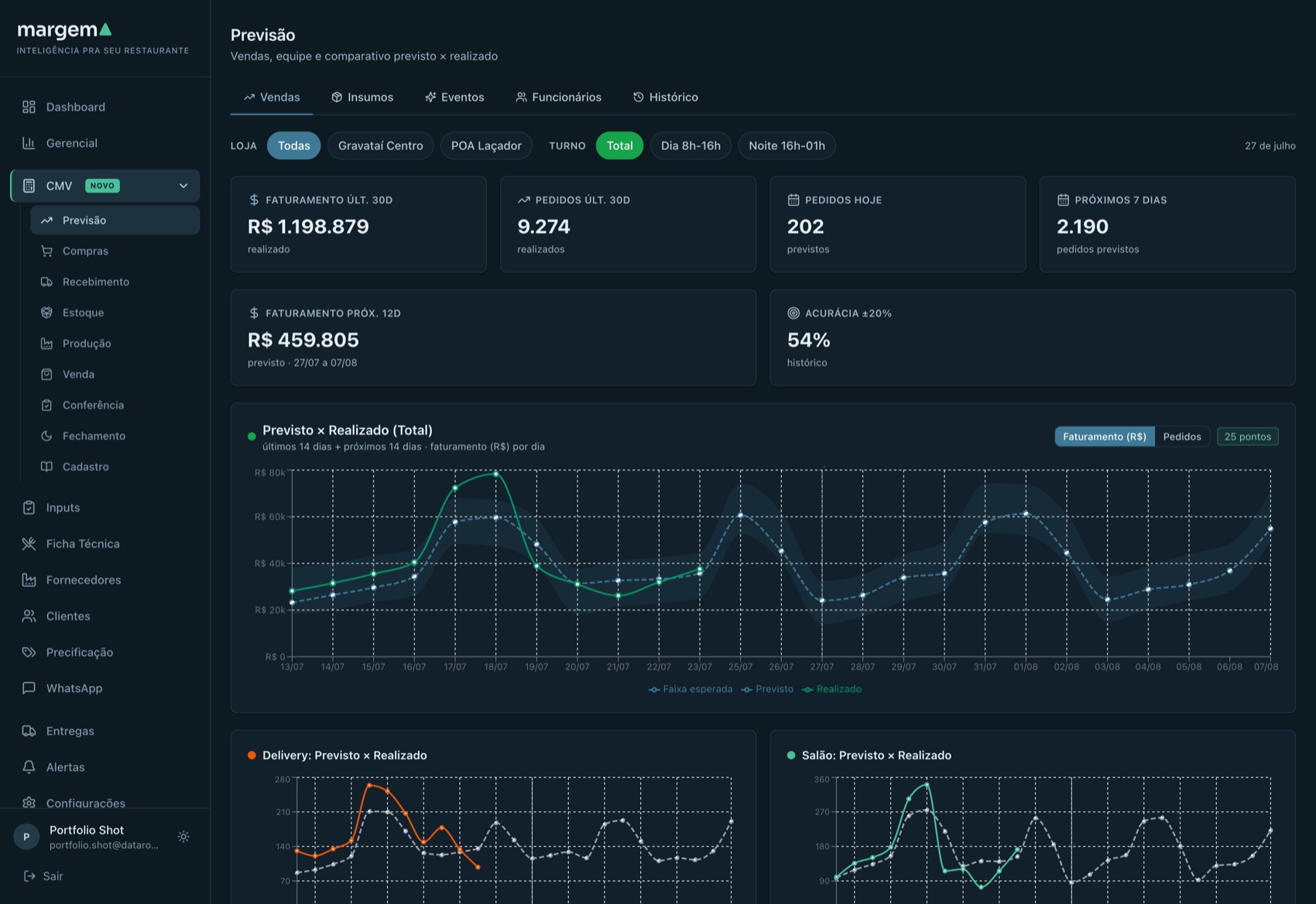Image resolution: width=1316 pixels, height=904 pixels.
Task: Open the Conferência submenu item
Action: pyautogui.click(x=115, y=405)
